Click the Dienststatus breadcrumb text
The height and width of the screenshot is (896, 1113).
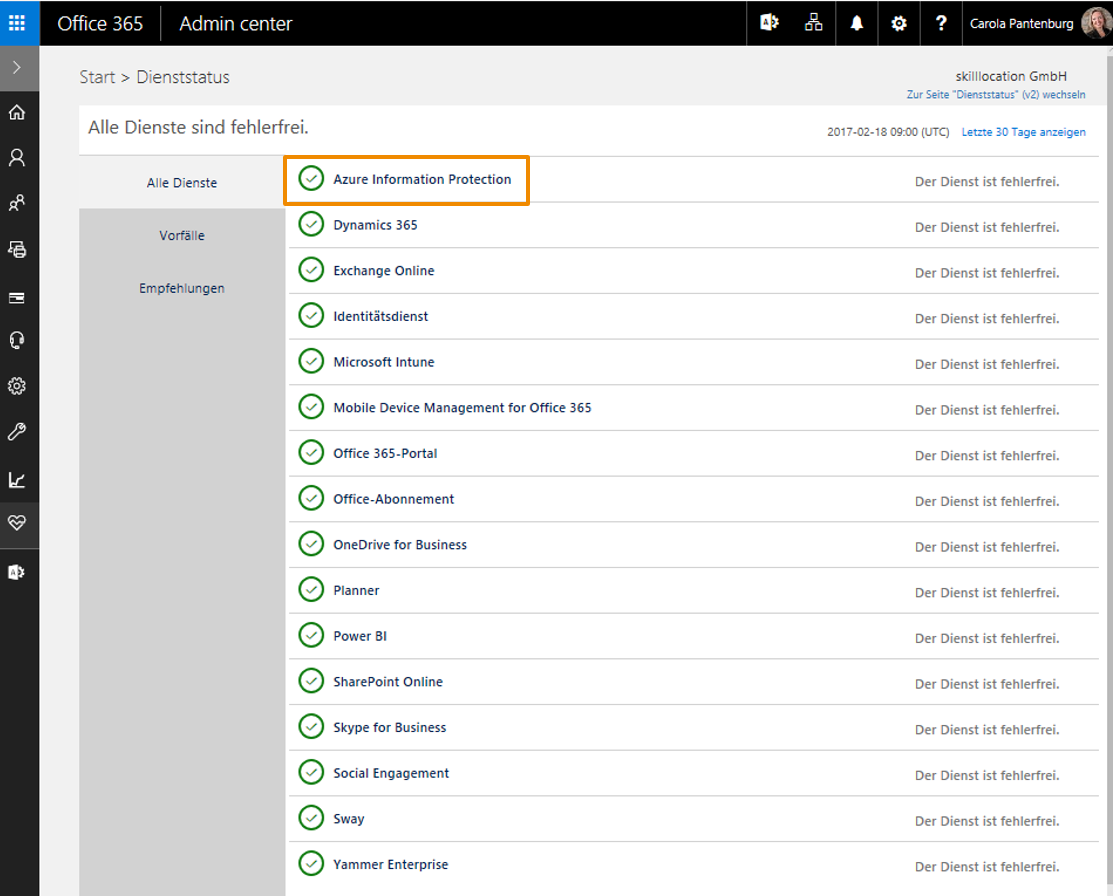[x=183, y=77]
